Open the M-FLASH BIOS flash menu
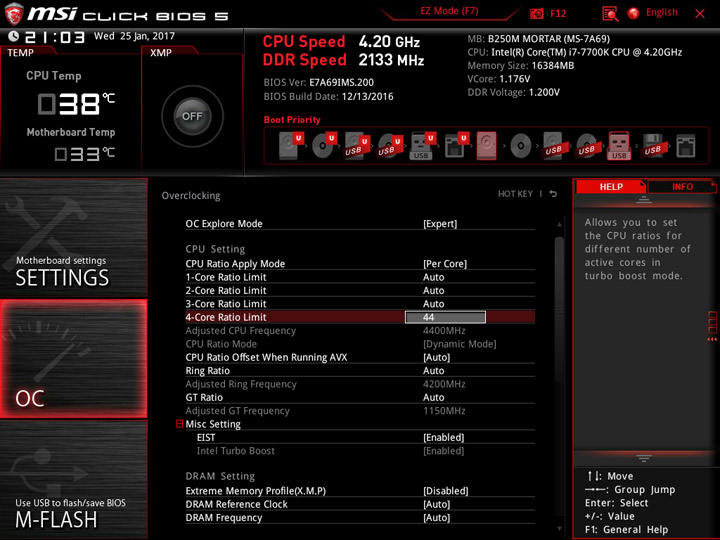This screenshot has width=720, height=540. coord(73,479)
